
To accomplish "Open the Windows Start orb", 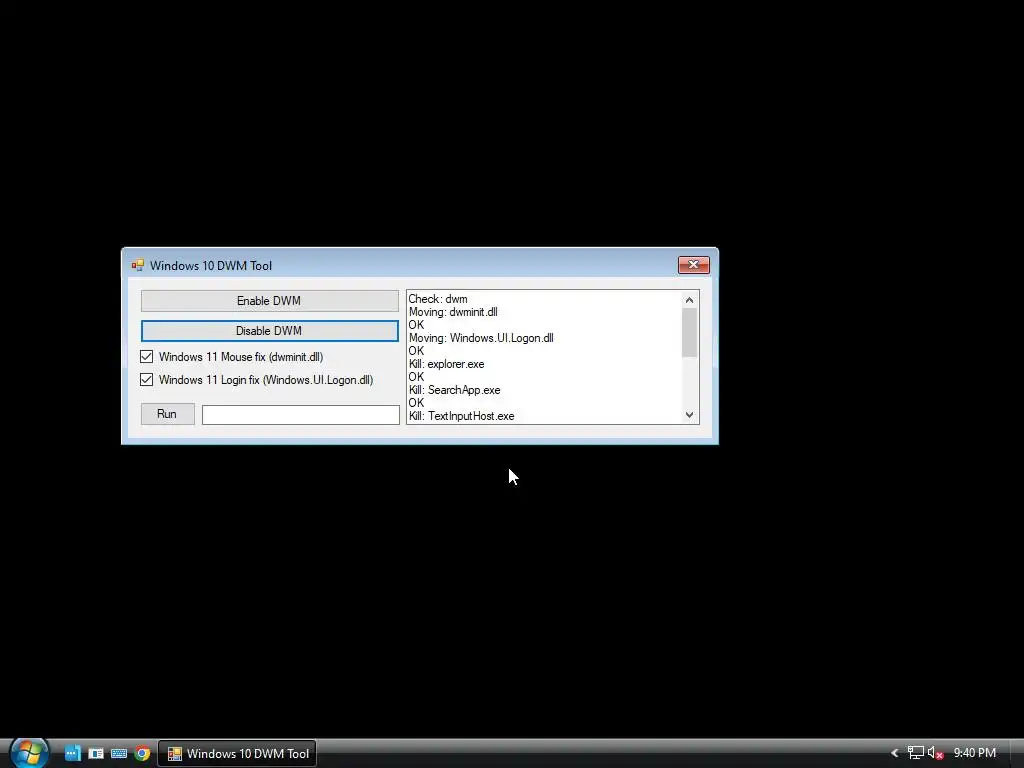I will pos(29,752).
